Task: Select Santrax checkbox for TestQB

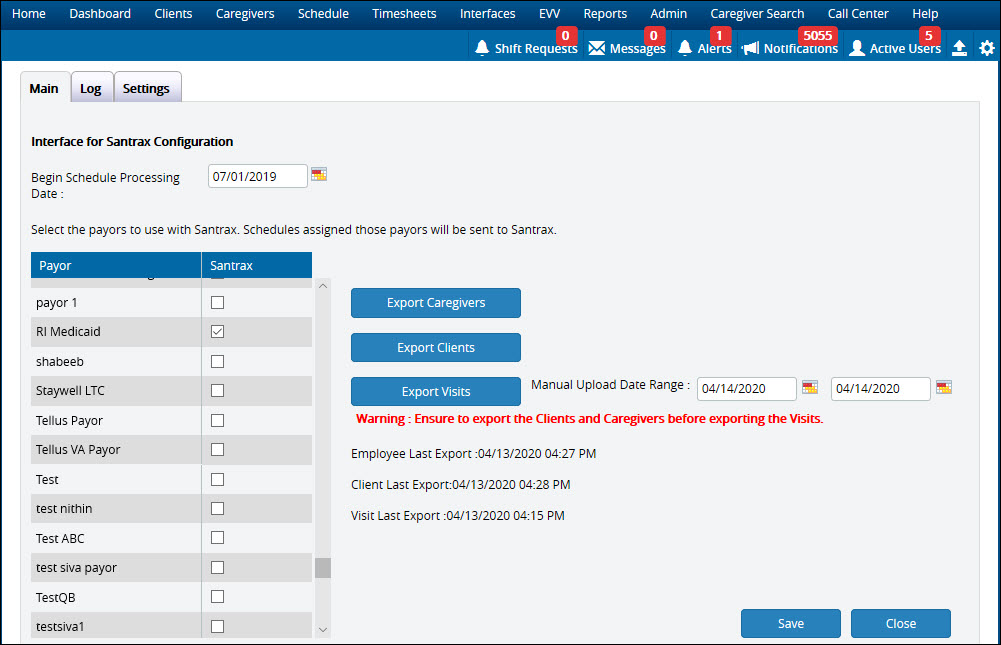Action: click(218, 596)
